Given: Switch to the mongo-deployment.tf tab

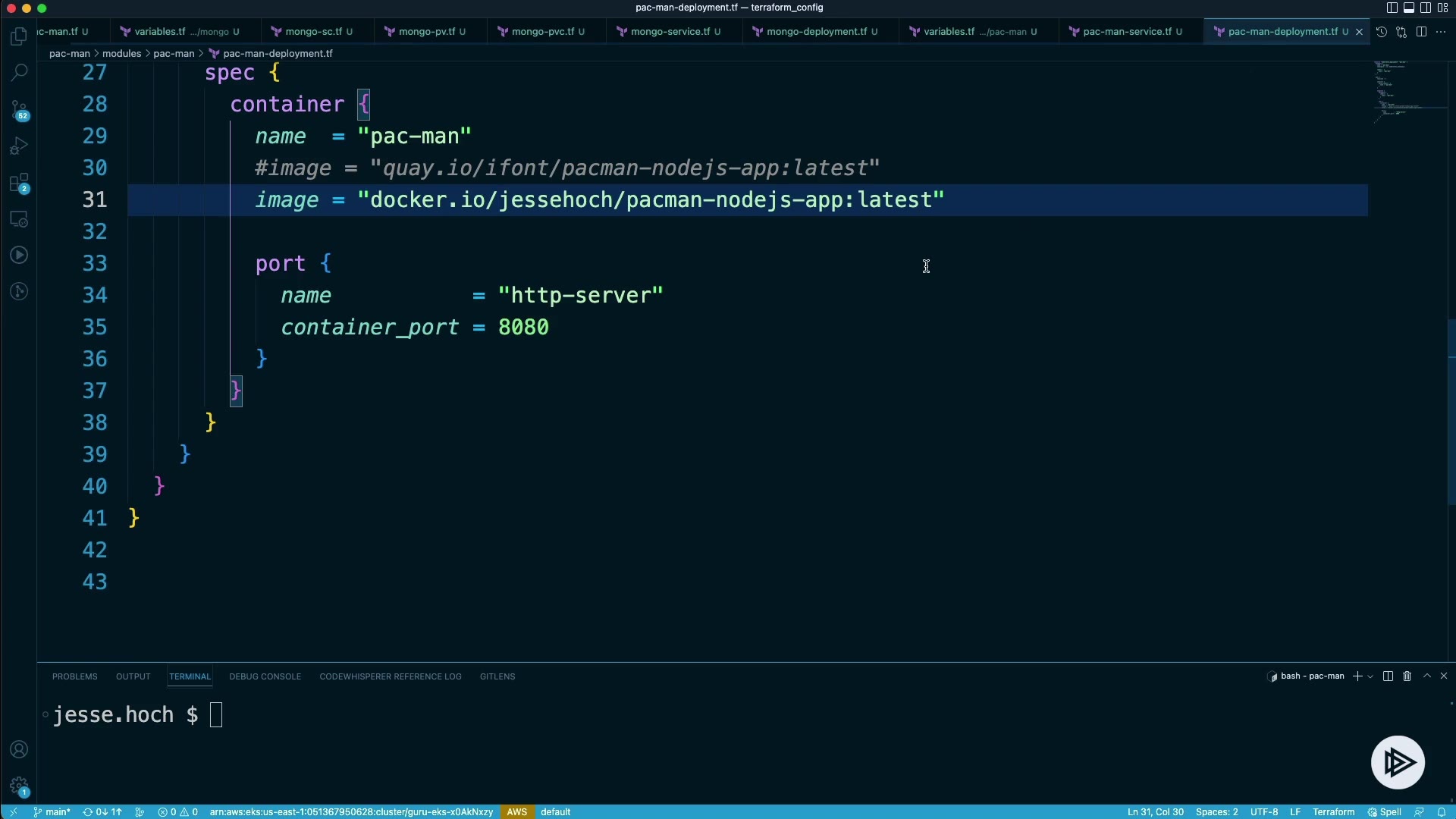Looking at the screenshot, I should [816, 32].
